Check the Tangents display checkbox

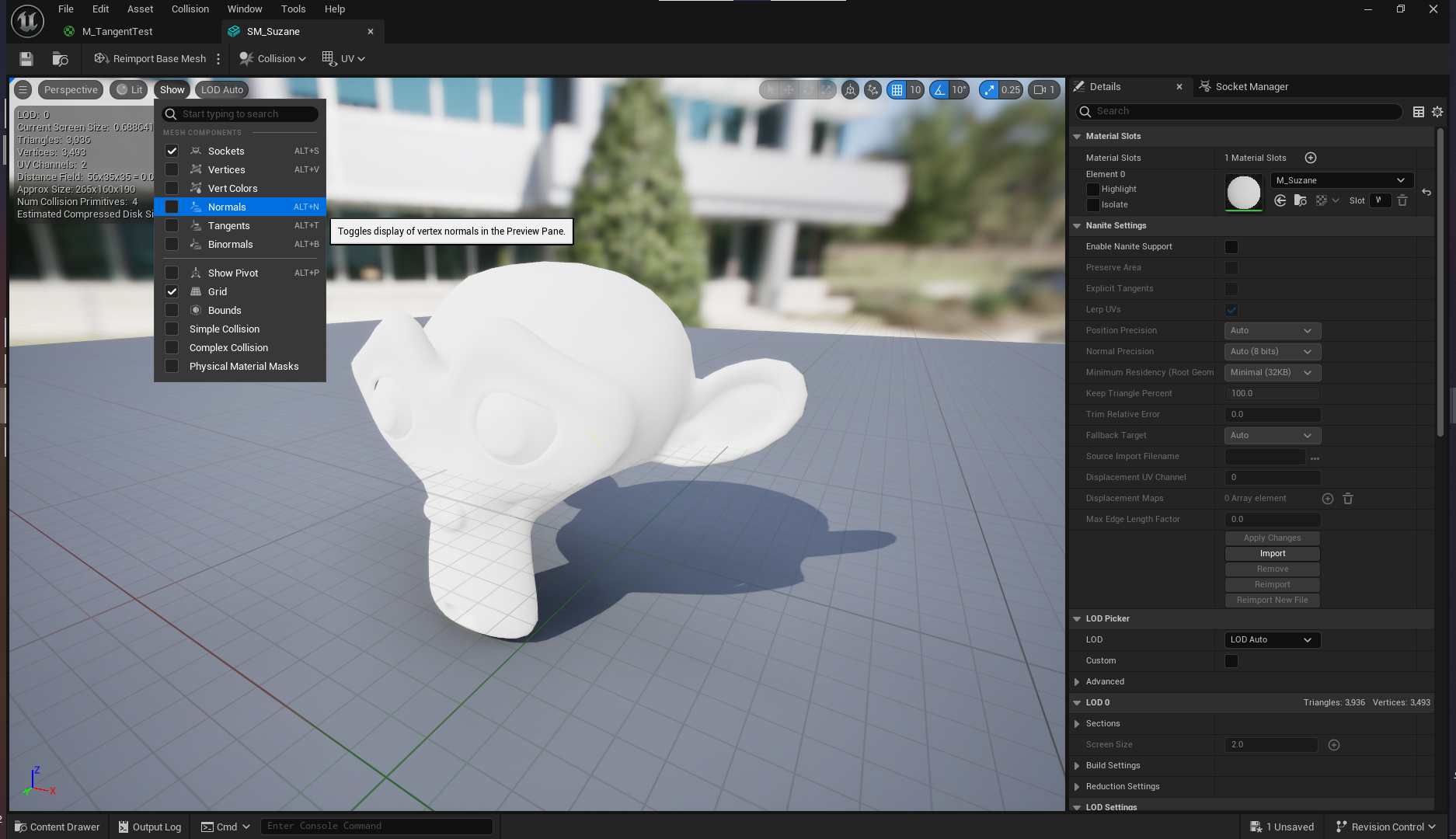pos(172,225)
